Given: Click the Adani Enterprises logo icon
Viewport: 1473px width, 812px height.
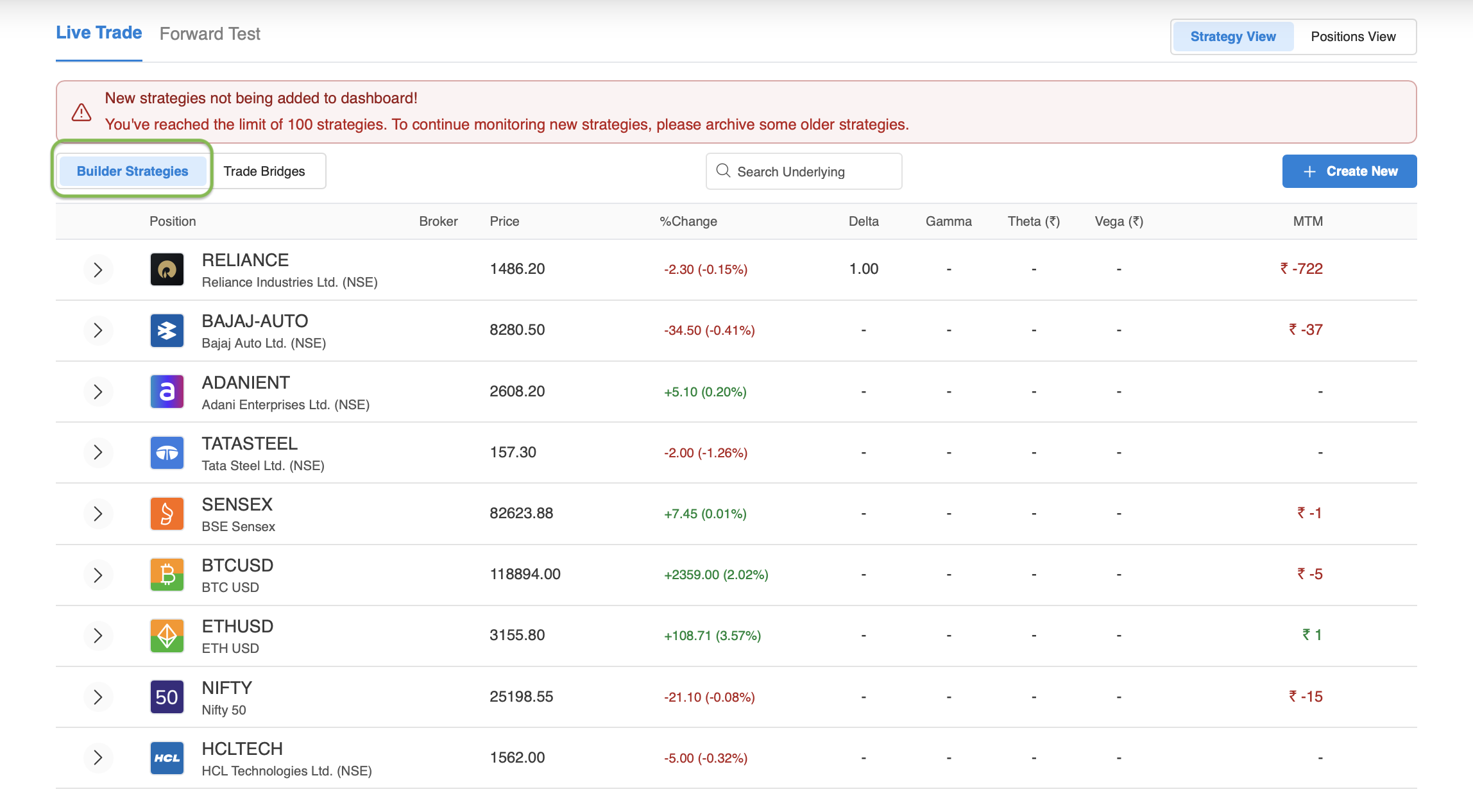Looking at the screenshot, I should [167, 391].
